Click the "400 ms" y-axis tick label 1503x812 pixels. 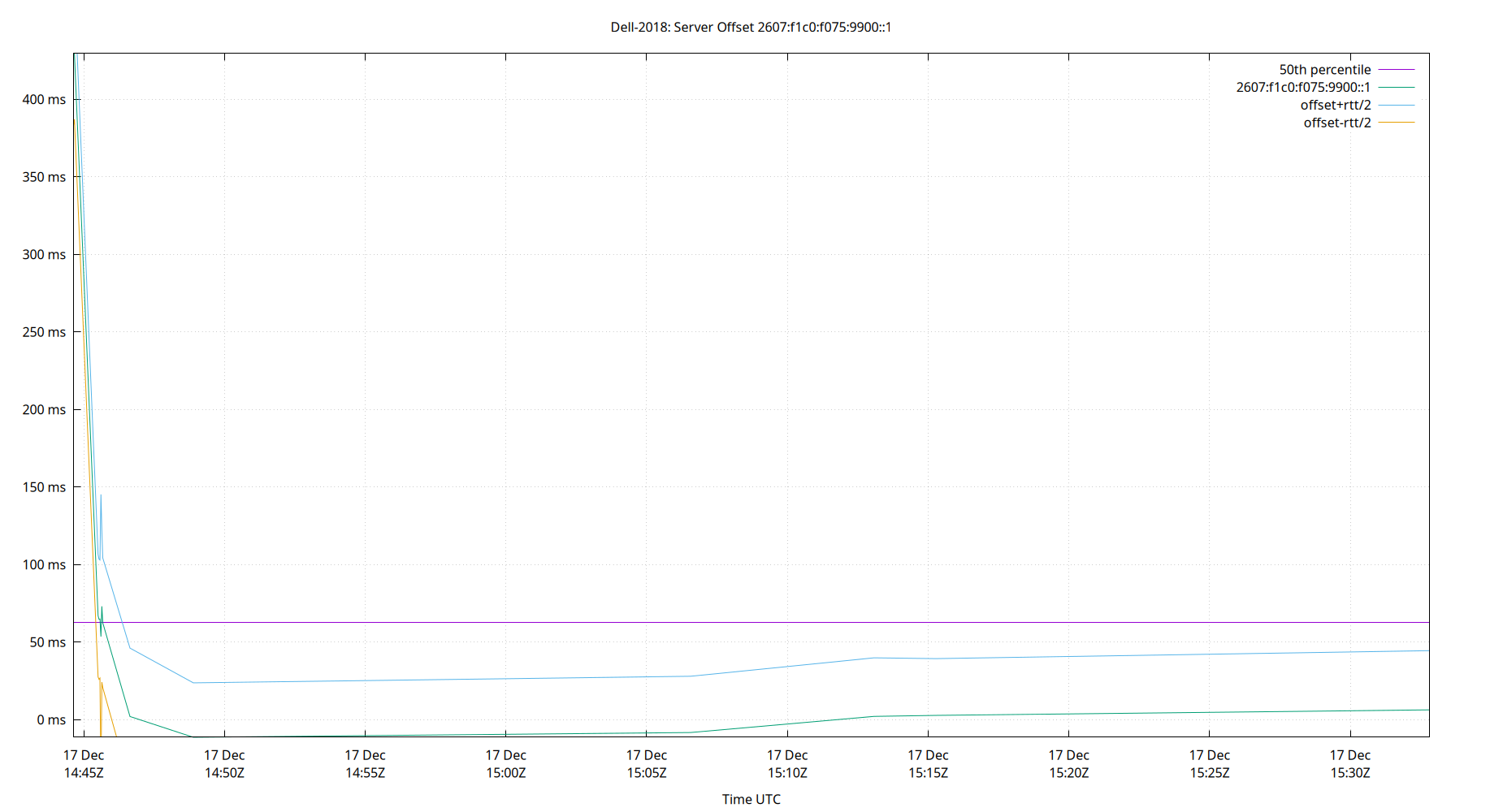point(45,99)
